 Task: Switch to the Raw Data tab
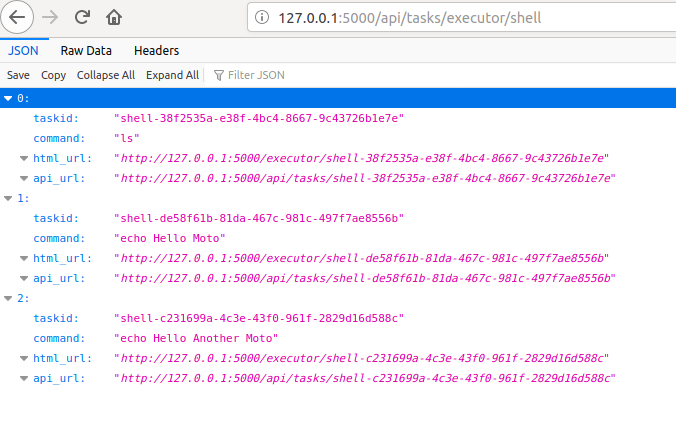point(86,51)
